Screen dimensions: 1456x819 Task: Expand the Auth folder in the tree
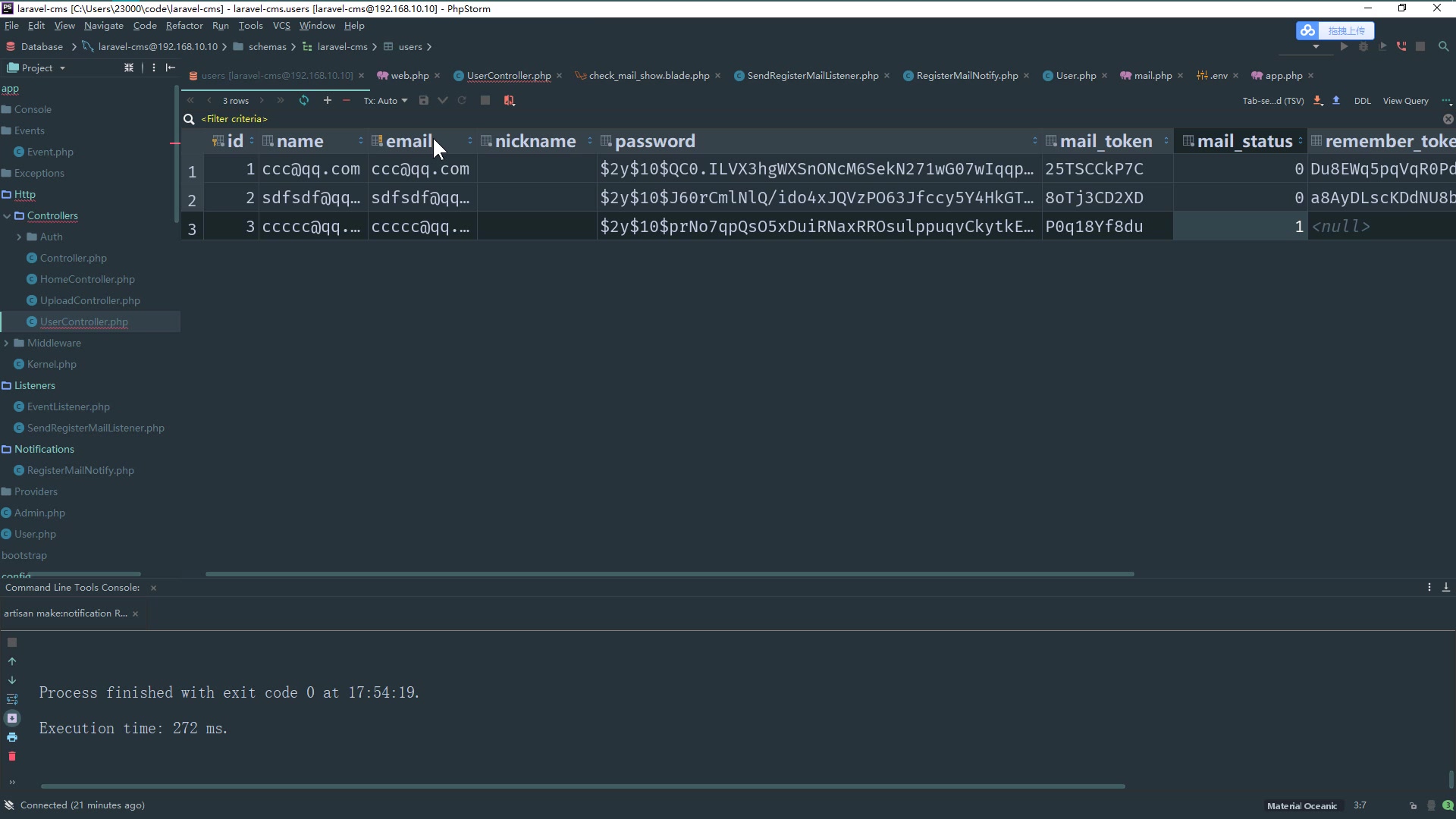pos(19,237)
